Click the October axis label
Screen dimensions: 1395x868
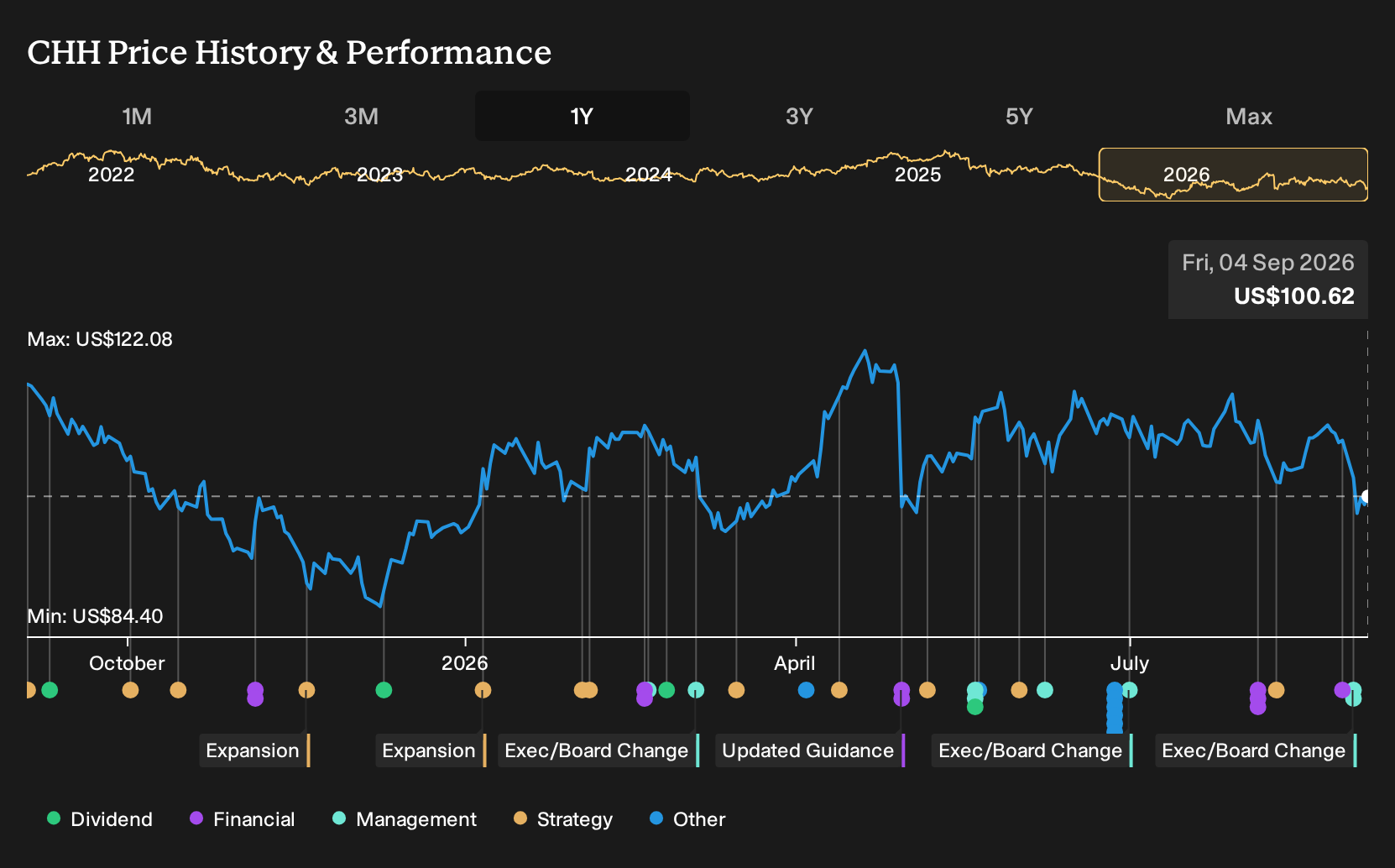pos(127,663)
